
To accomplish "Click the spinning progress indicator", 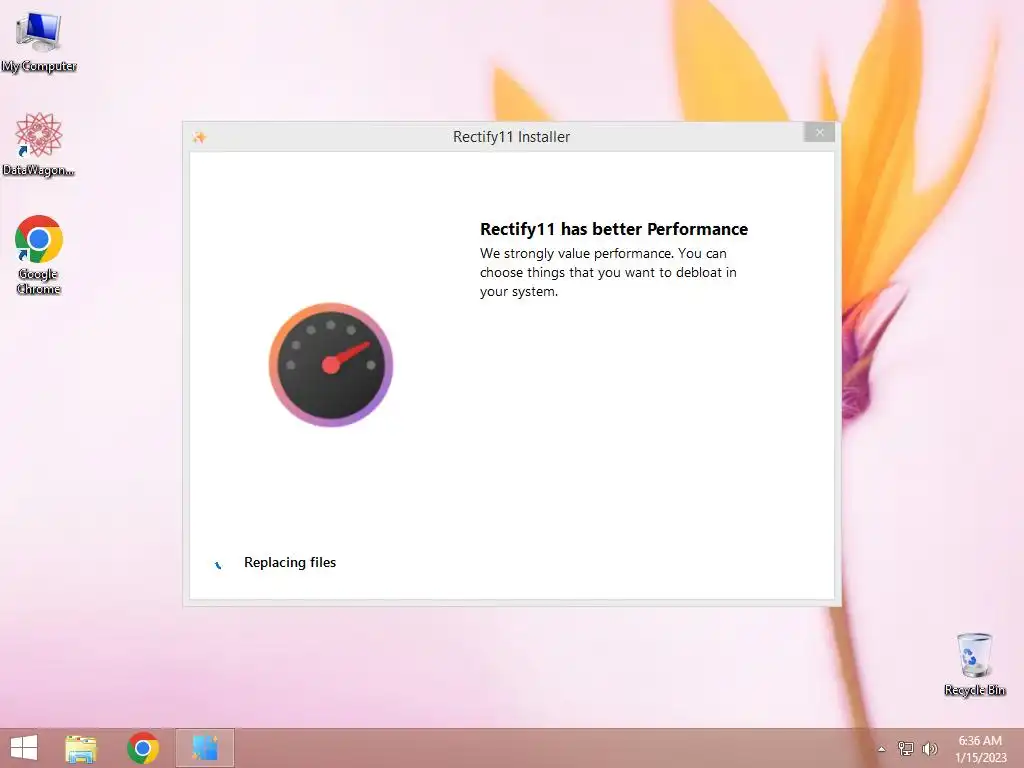I will tap(218, 564).
